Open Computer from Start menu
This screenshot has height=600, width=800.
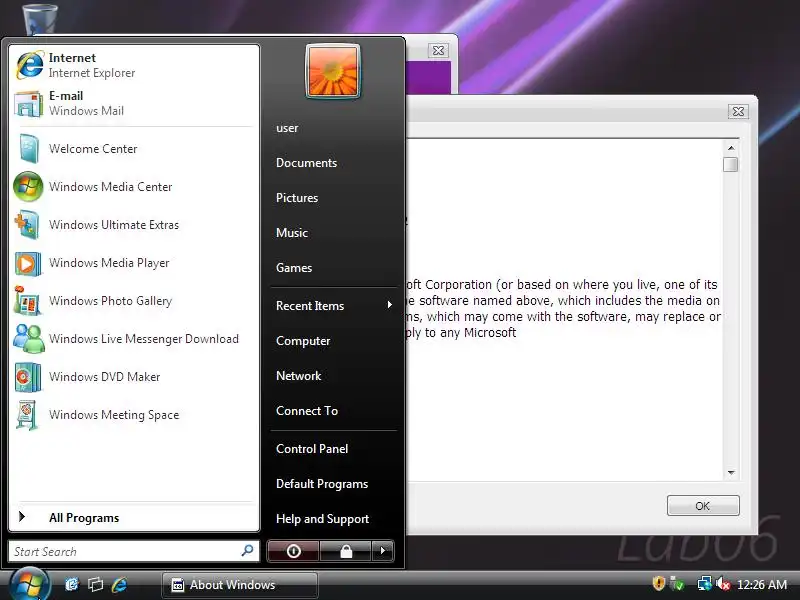pyautogui.click(x=303, y=341)
